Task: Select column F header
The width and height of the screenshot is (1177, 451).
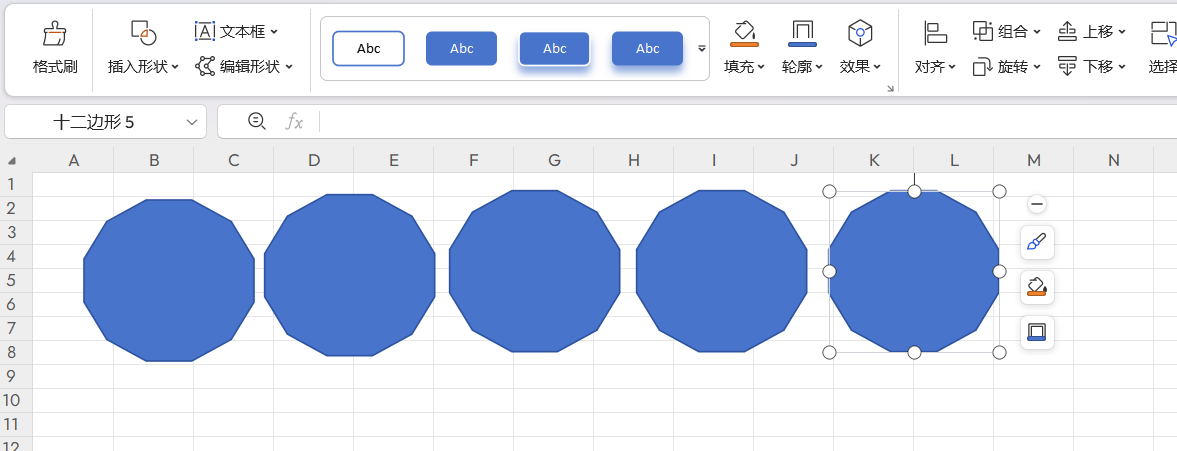Action: [474, 160]
